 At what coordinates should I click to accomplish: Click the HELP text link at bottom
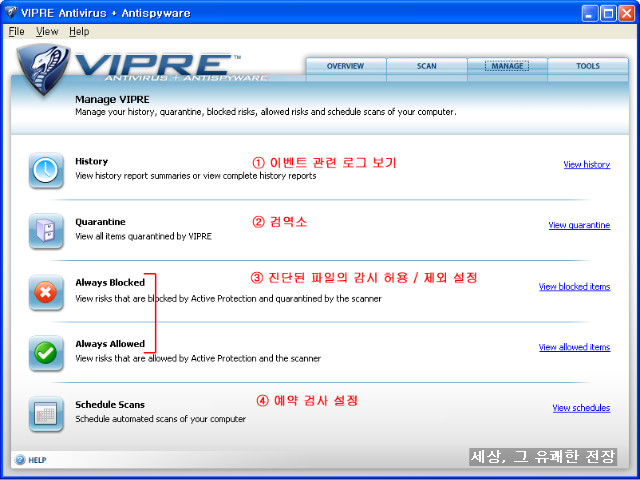click(x=37, y=460)
